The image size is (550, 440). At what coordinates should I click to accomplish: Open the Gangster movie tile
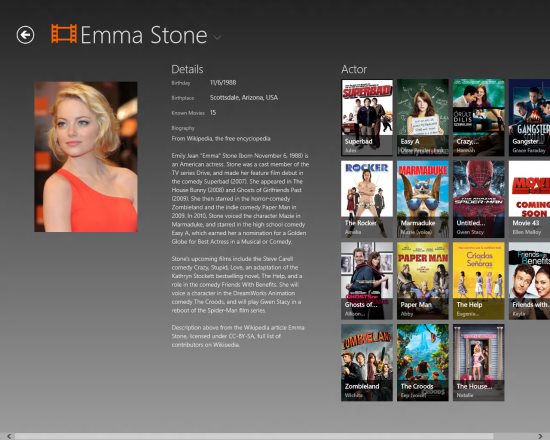click(x=529, y=117)
